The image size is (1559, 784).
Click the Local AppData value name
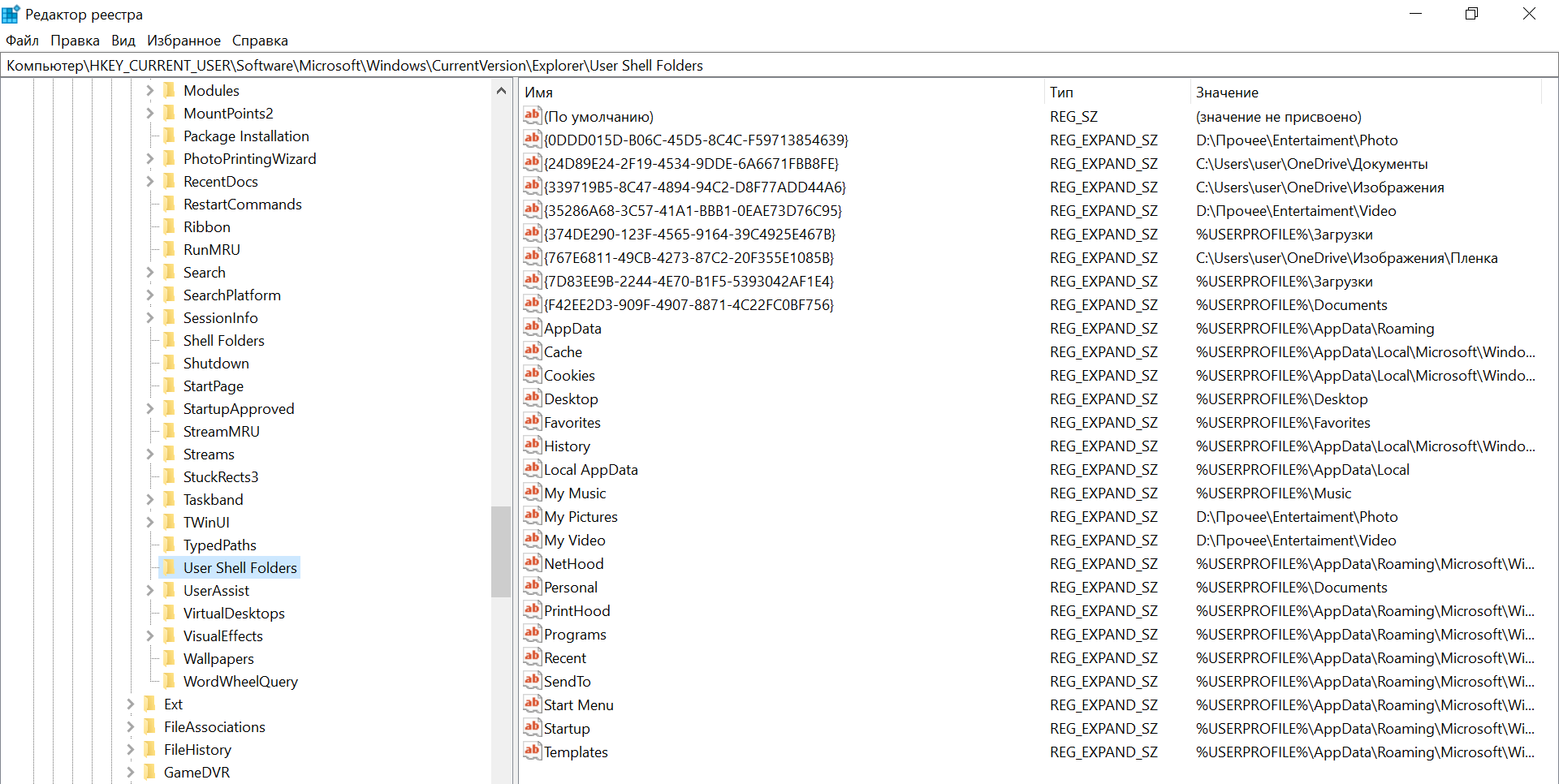[x=591, y=469]
